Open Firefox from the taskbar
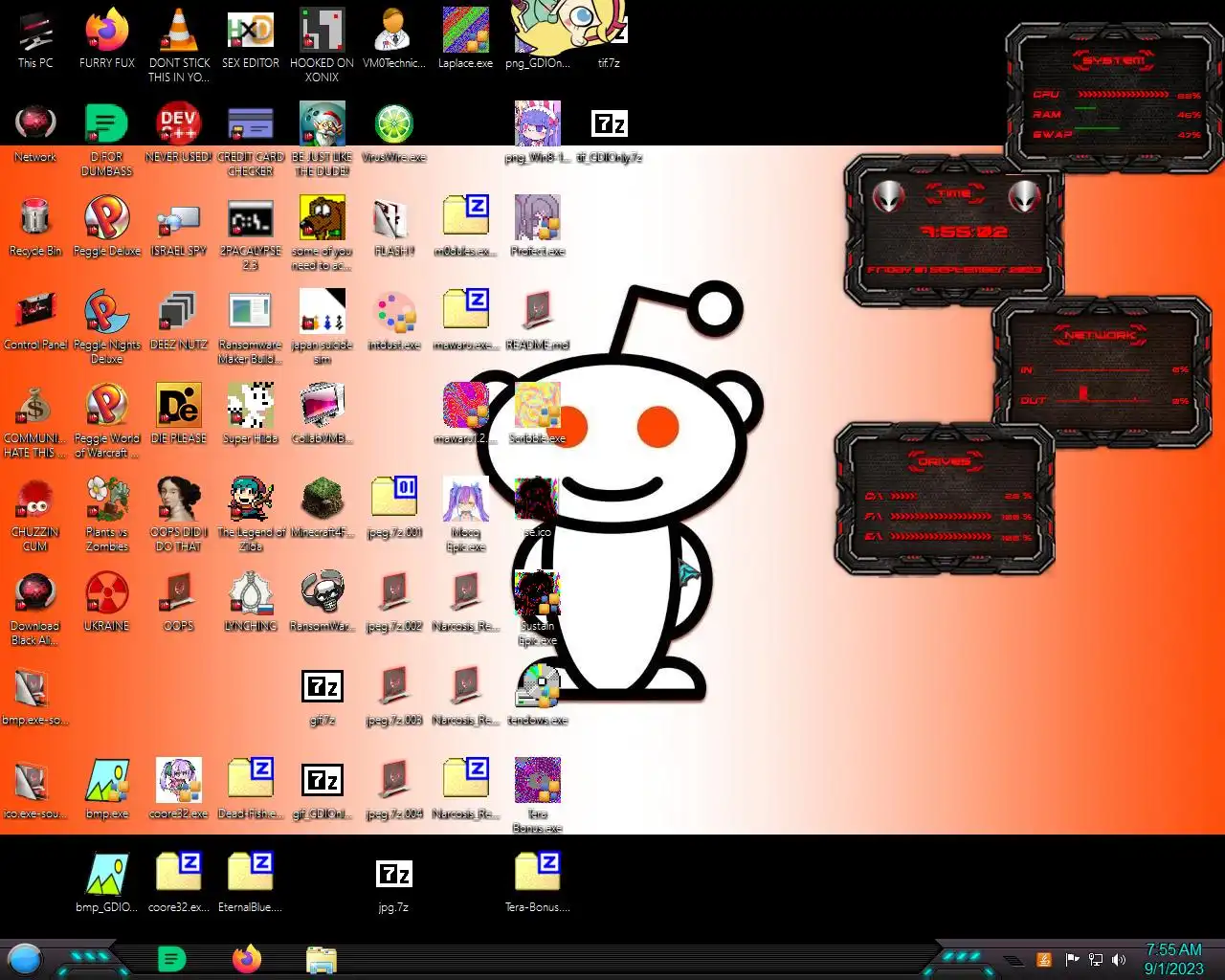This screenshot has width=1225, height=980. (x=246, y=959)
